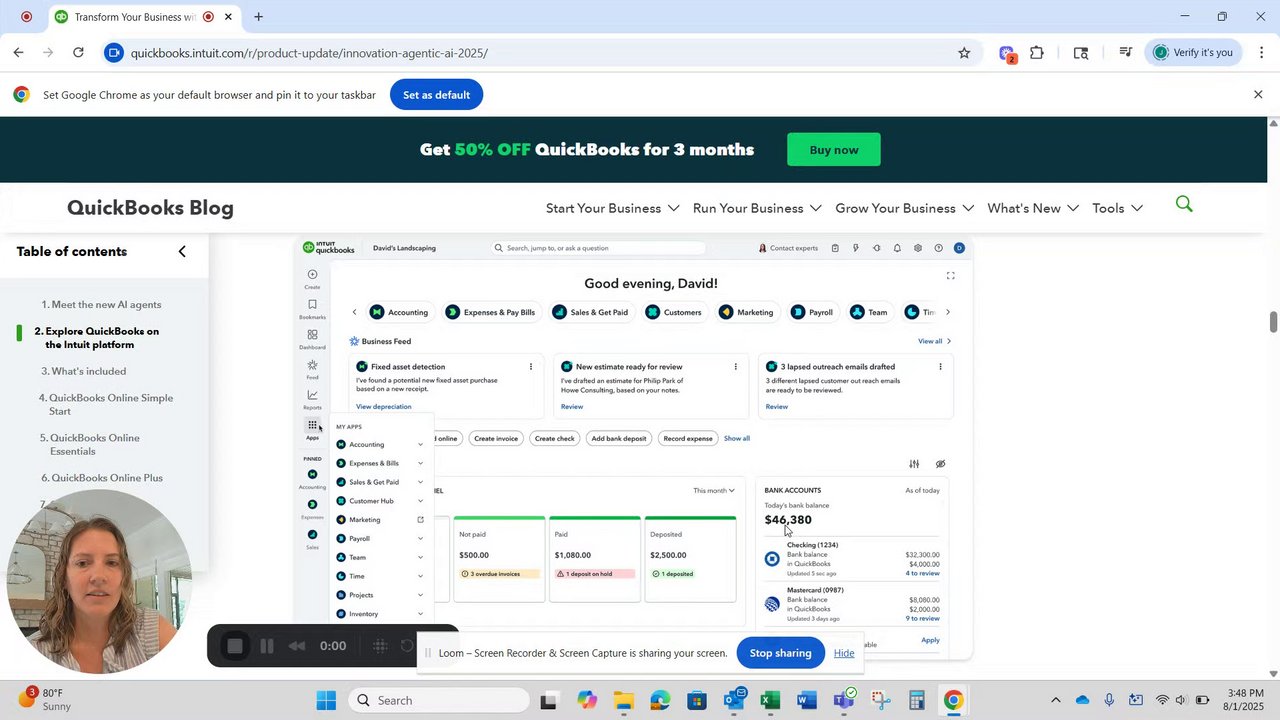Expand the Start Your Business menu
The width and height of the screenshot is (1280, 720).
(613, 208)
